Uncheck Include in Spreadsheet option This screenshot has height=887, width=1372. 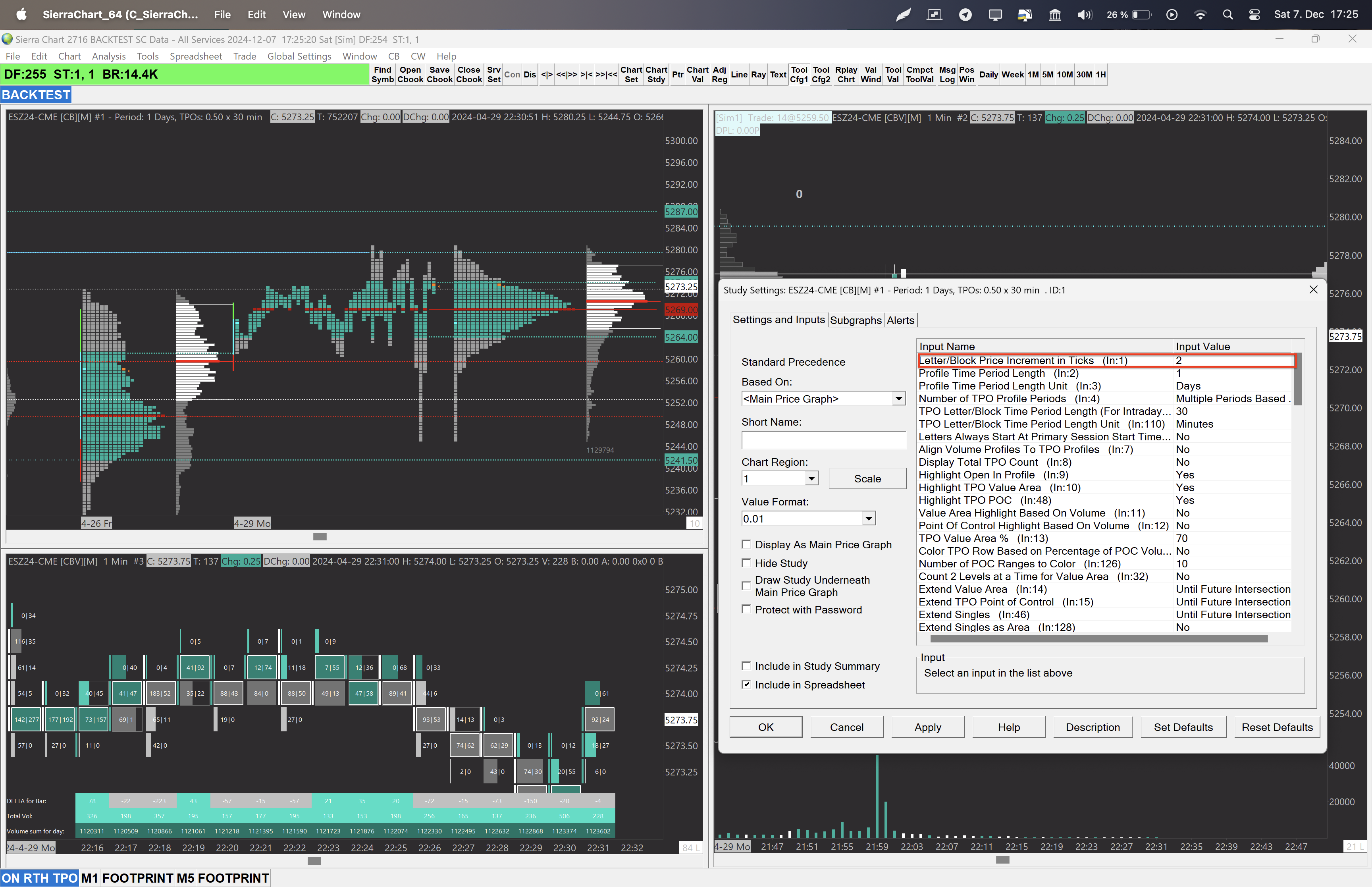[x=746, y=684]
